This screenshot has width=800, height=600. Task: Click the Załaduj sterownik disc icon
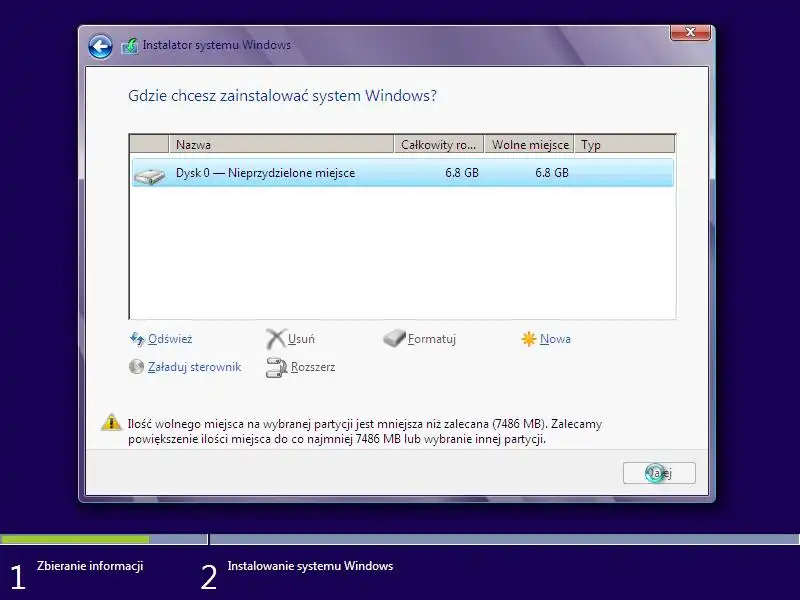point(136,366)
